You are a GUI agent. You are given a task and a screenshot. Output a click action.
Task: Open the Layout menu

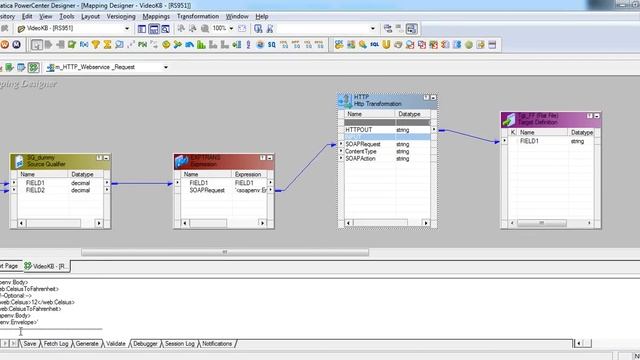point(90,16)
